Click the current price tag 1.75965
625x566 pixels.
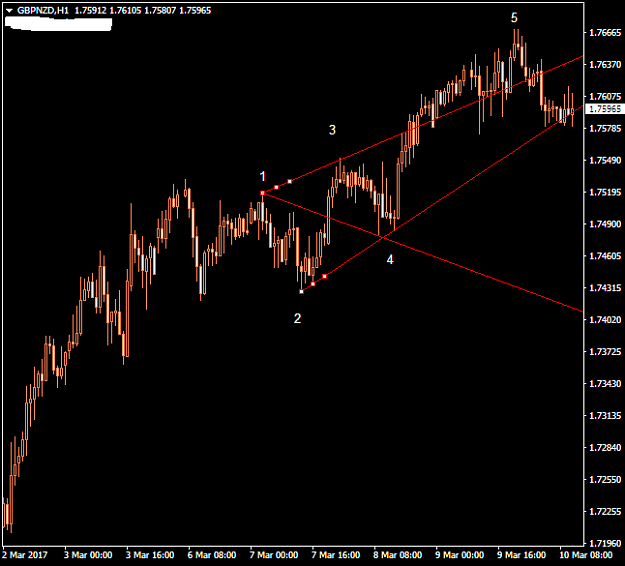(x=605, y=109)
